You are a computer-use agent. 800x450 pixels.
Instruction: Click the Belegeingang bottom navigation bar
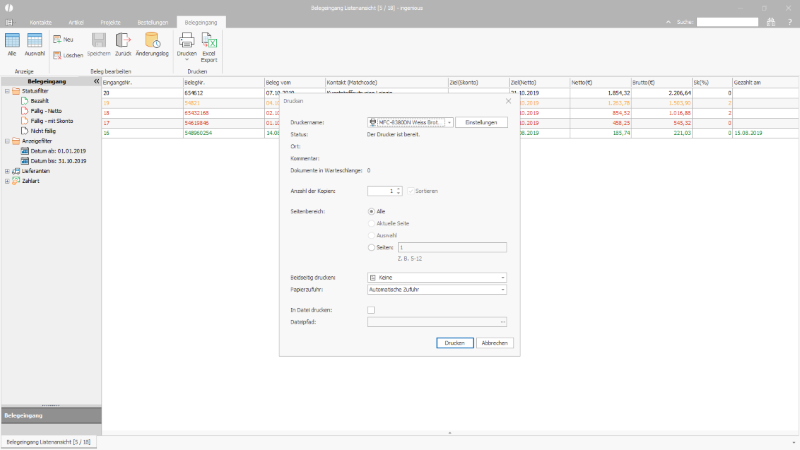click(51, 415)
